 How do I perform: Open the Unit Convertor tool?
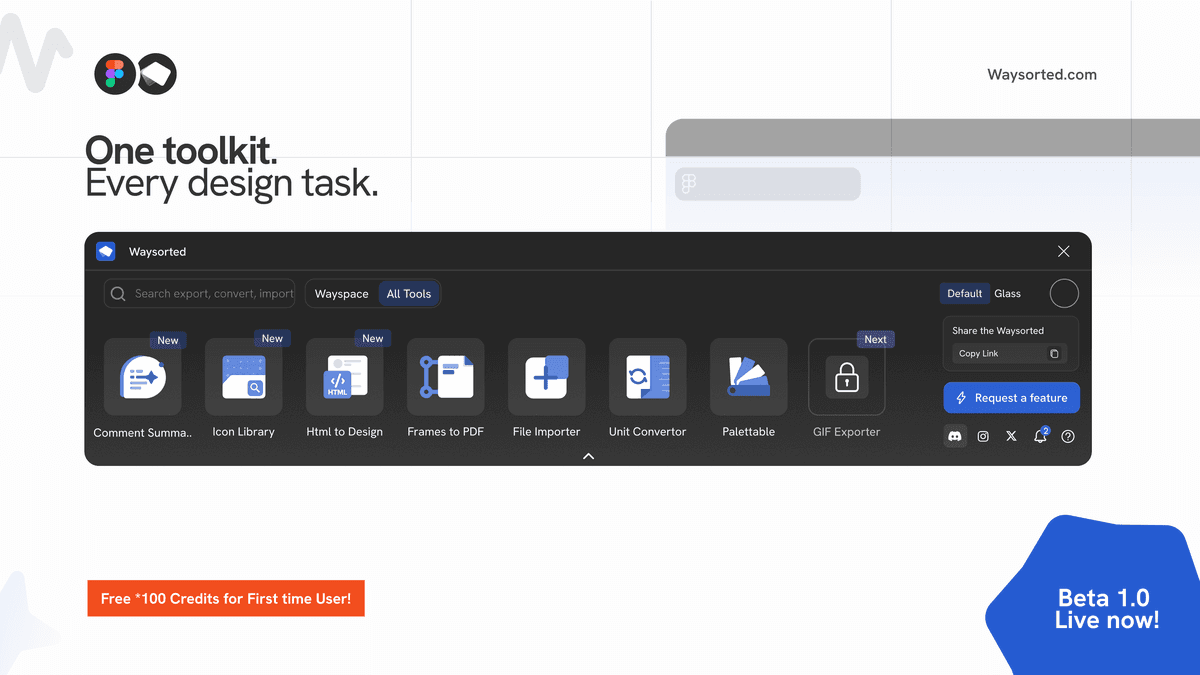647,377
